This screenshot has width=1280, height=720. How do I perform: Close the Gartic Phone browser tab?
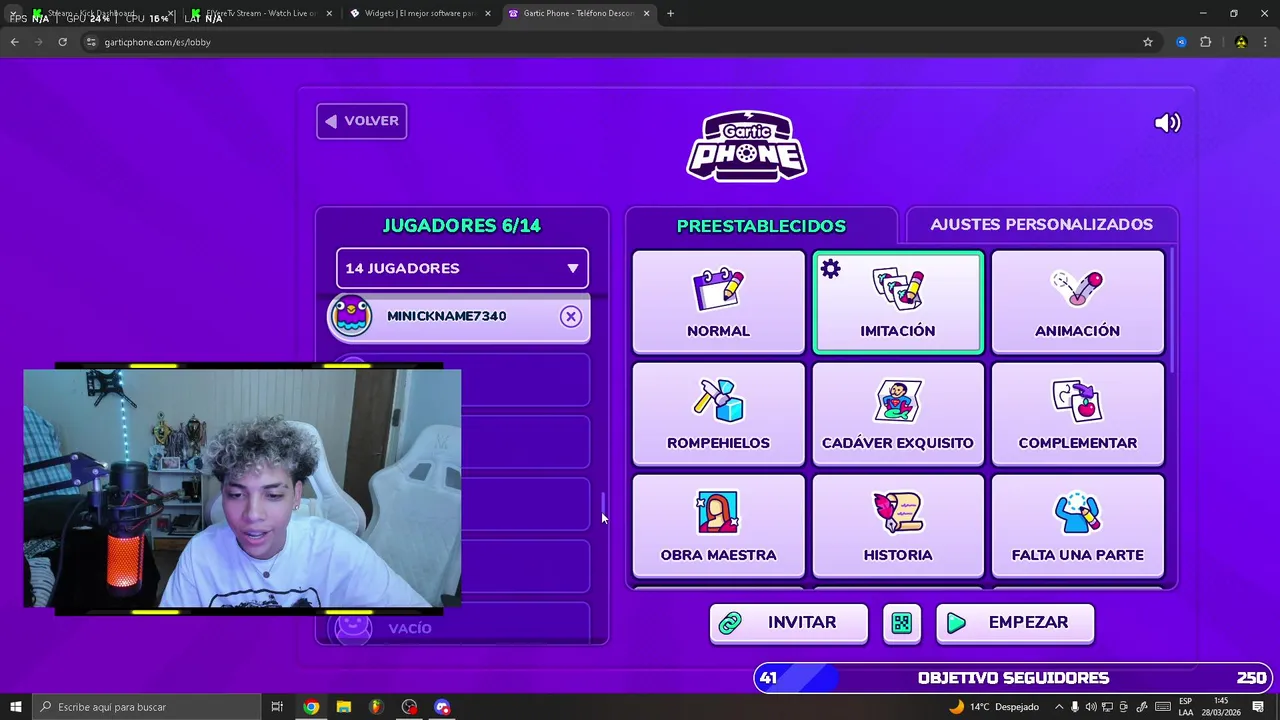[x=646, y=14]
